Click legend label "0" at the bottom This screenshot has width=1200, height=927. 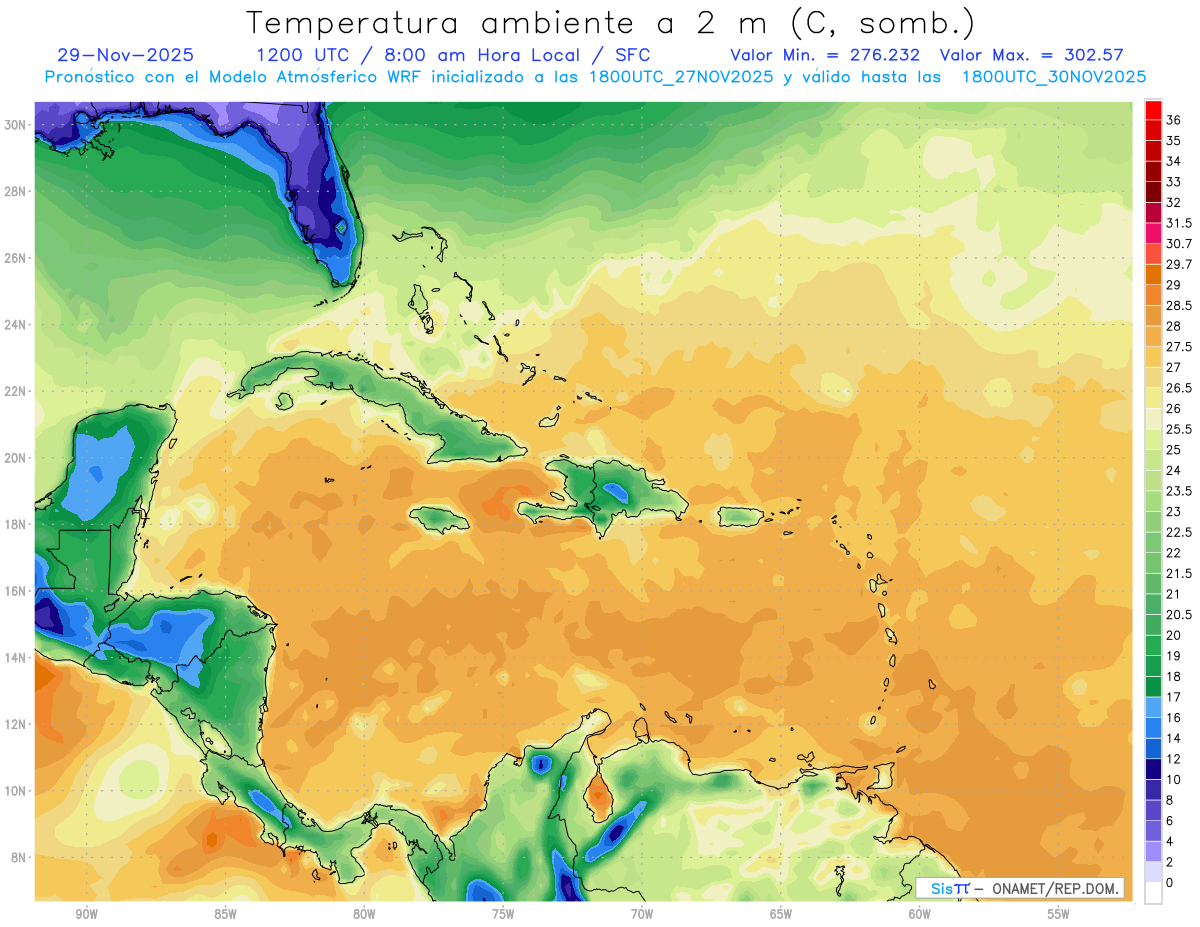tap(1170, 882)
